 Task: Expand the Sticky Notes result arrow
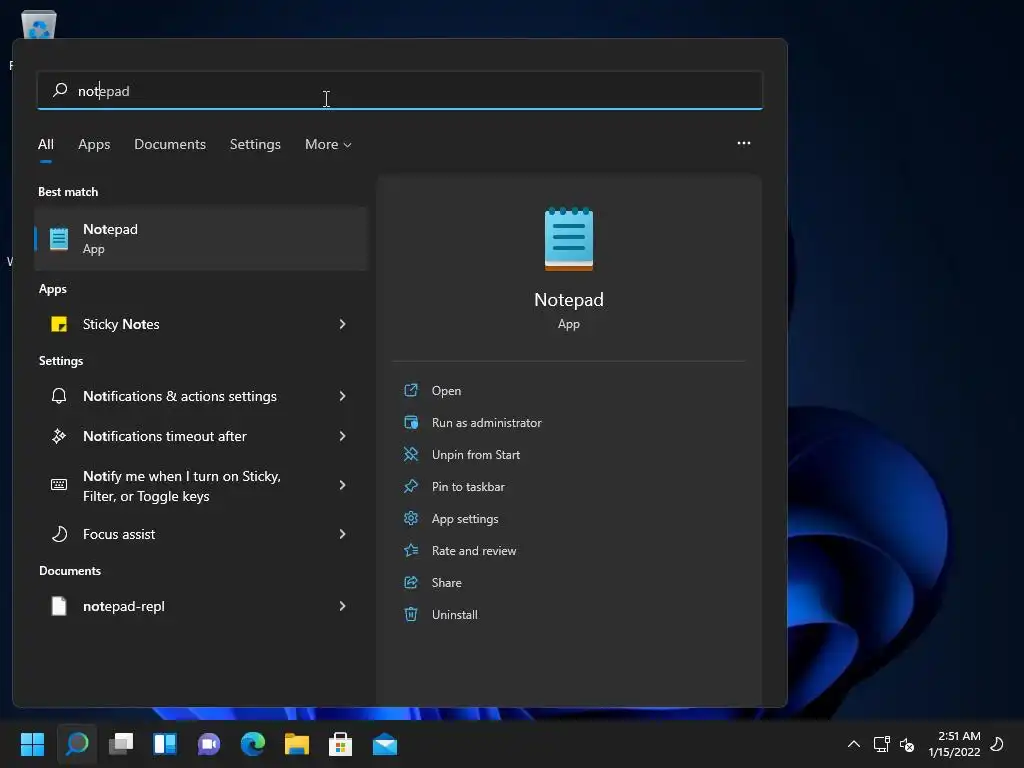342,324
